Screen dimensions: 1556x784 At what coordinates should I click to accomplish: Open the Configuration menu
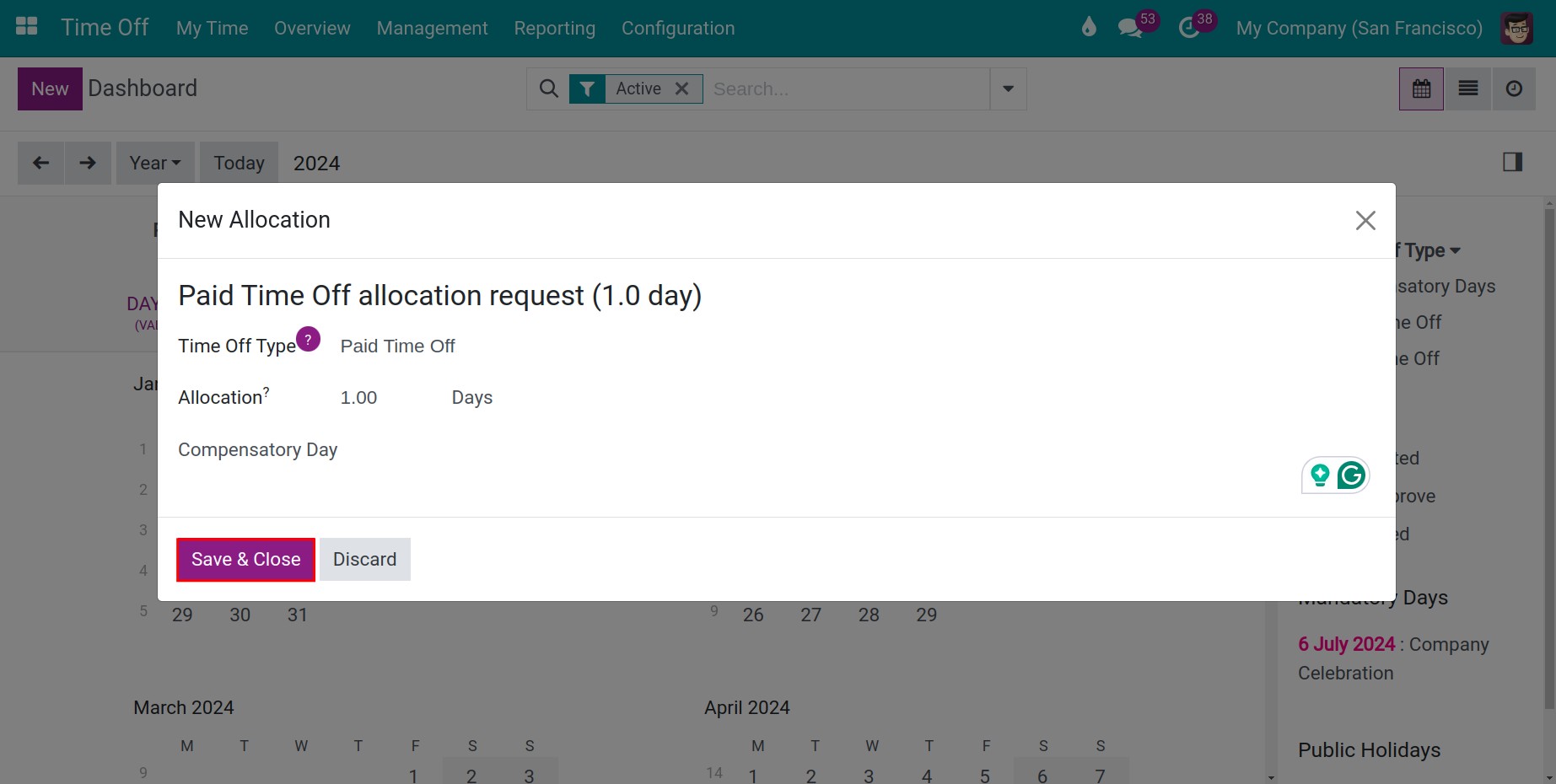coord(678,28)
